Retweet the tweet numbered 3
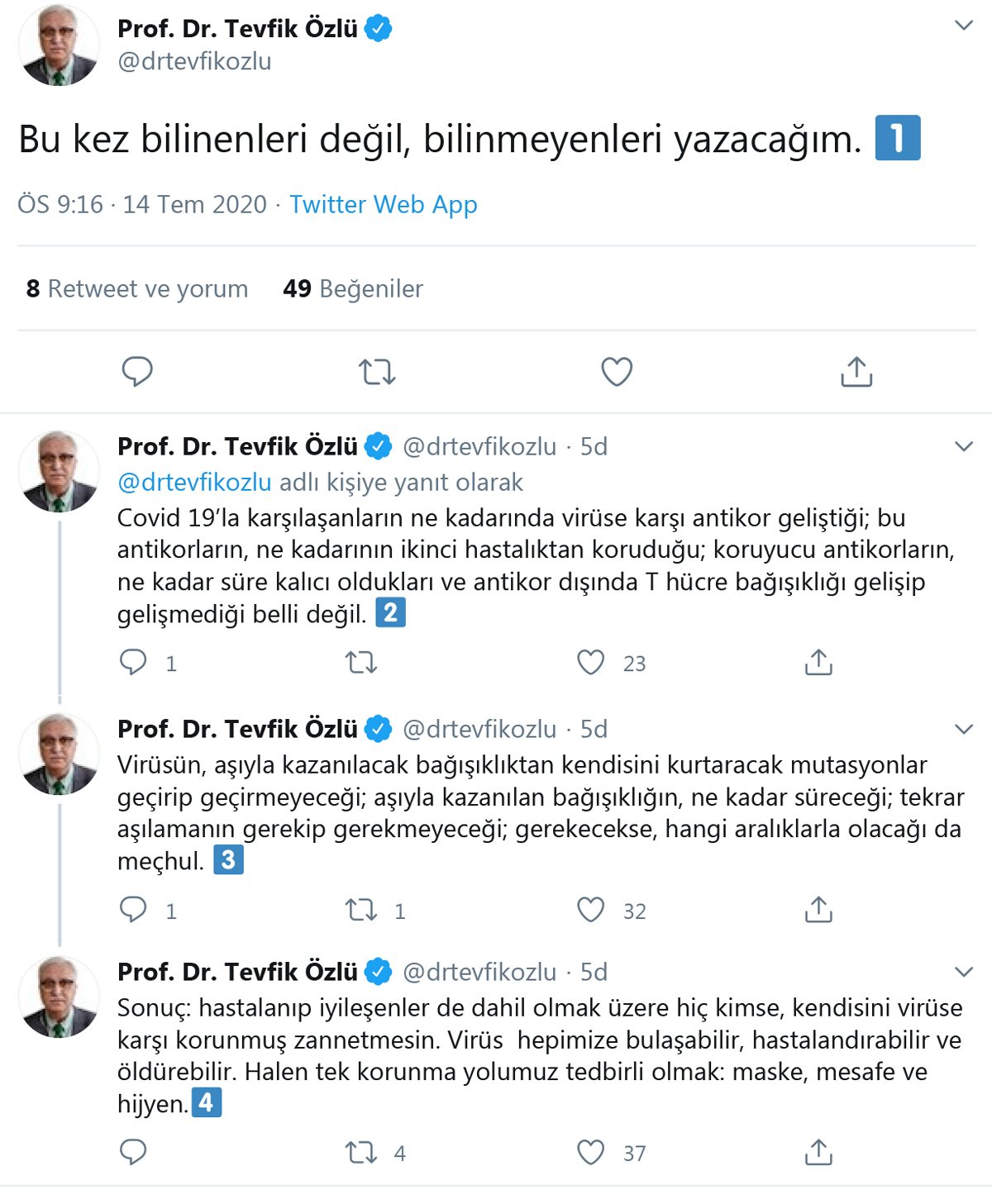Image resolution: width=992 pixels, height=1204 pixels. (361, 911)
